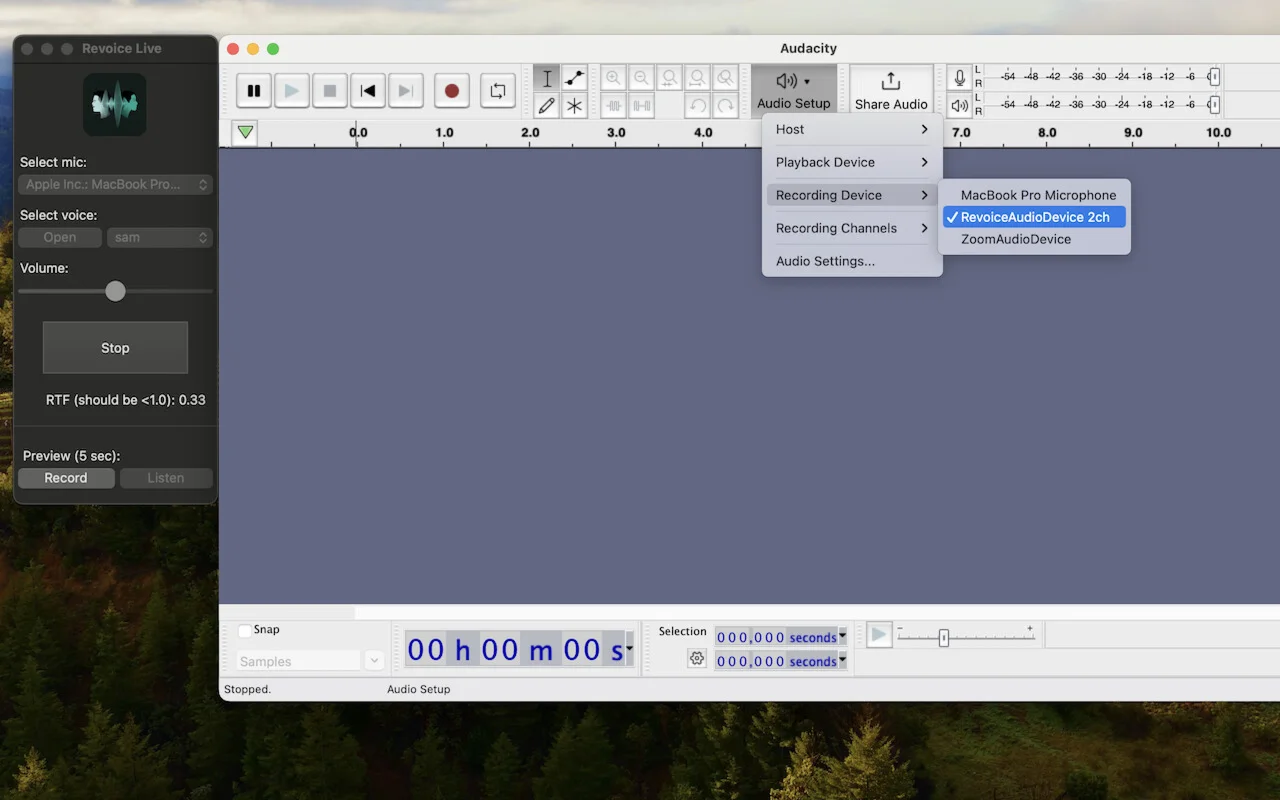The image size is (1280, 800).
Task: Select MacBook Pro Microphone recording device
Action: (x=1037, y=195)
